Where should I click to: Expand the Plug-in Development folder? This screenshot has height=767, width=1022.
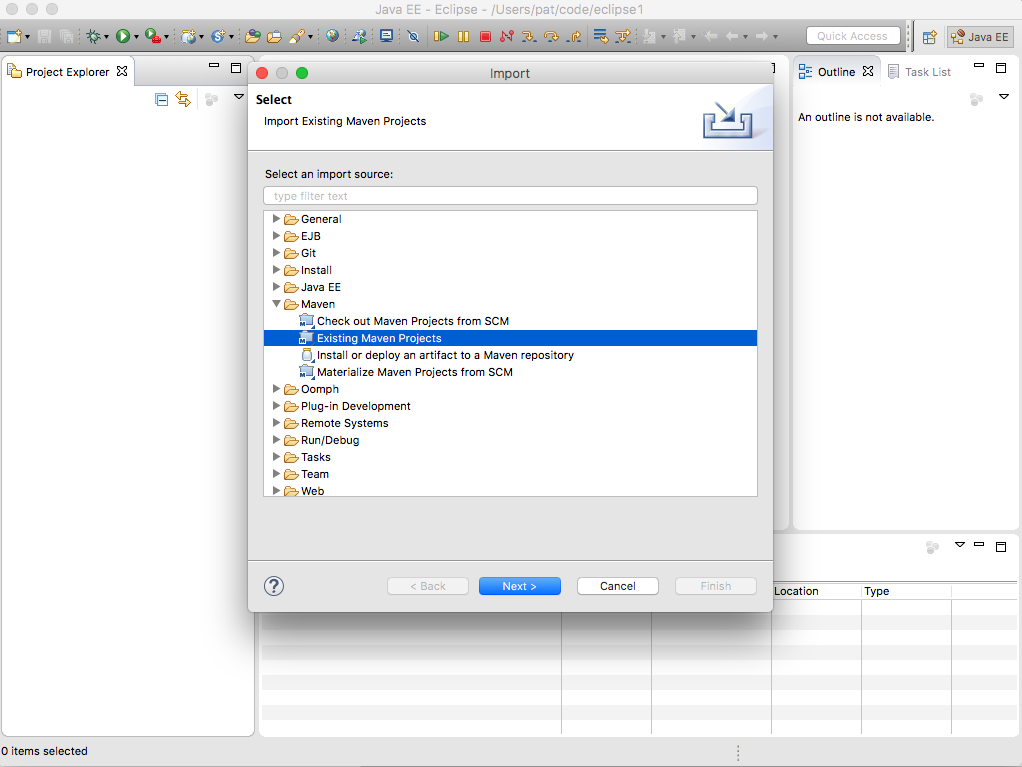(277, 406)
